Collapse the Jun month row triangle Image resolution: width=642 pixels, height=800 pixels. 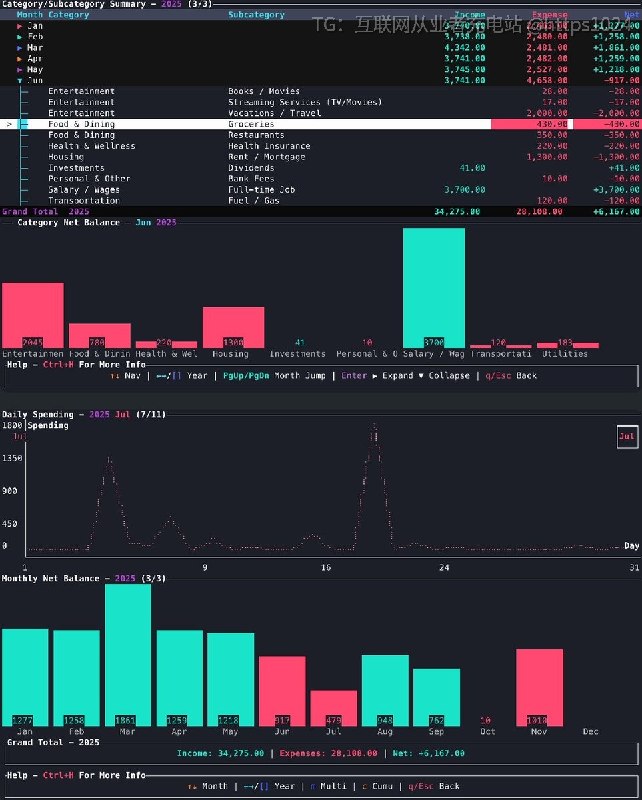(x=20, y=81)
